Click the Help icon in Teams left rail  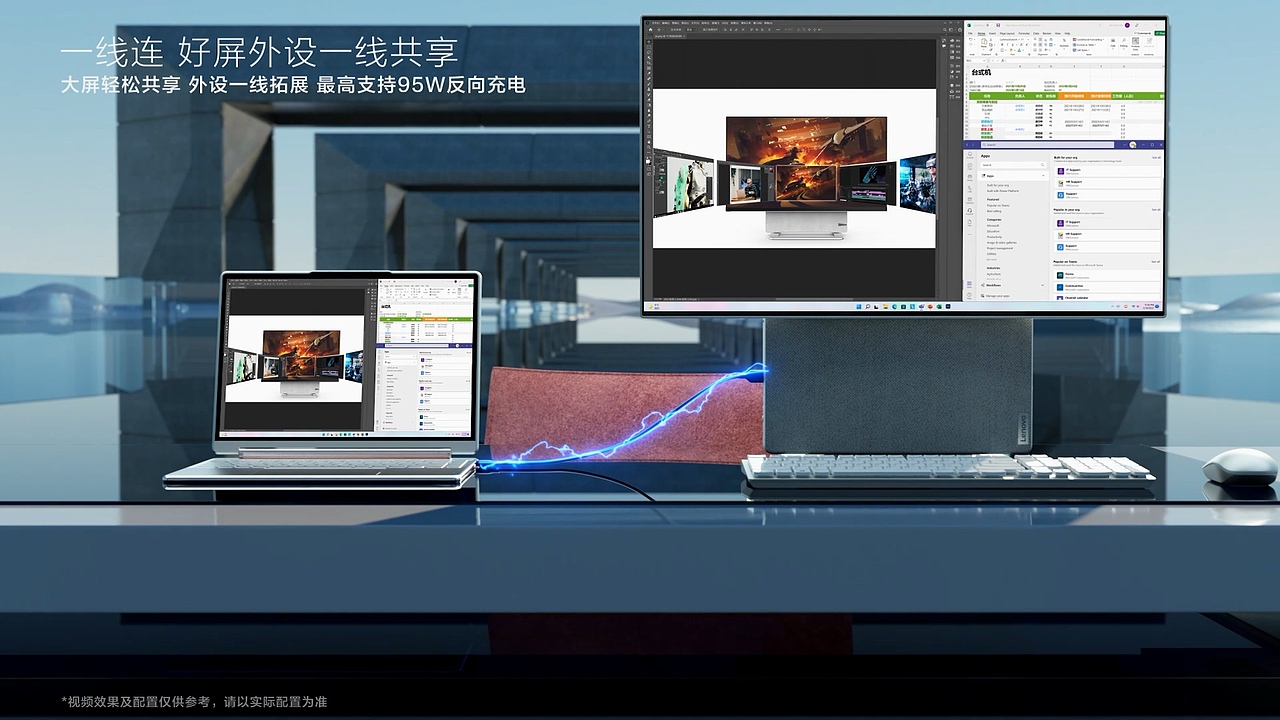(x=969, y=296)
